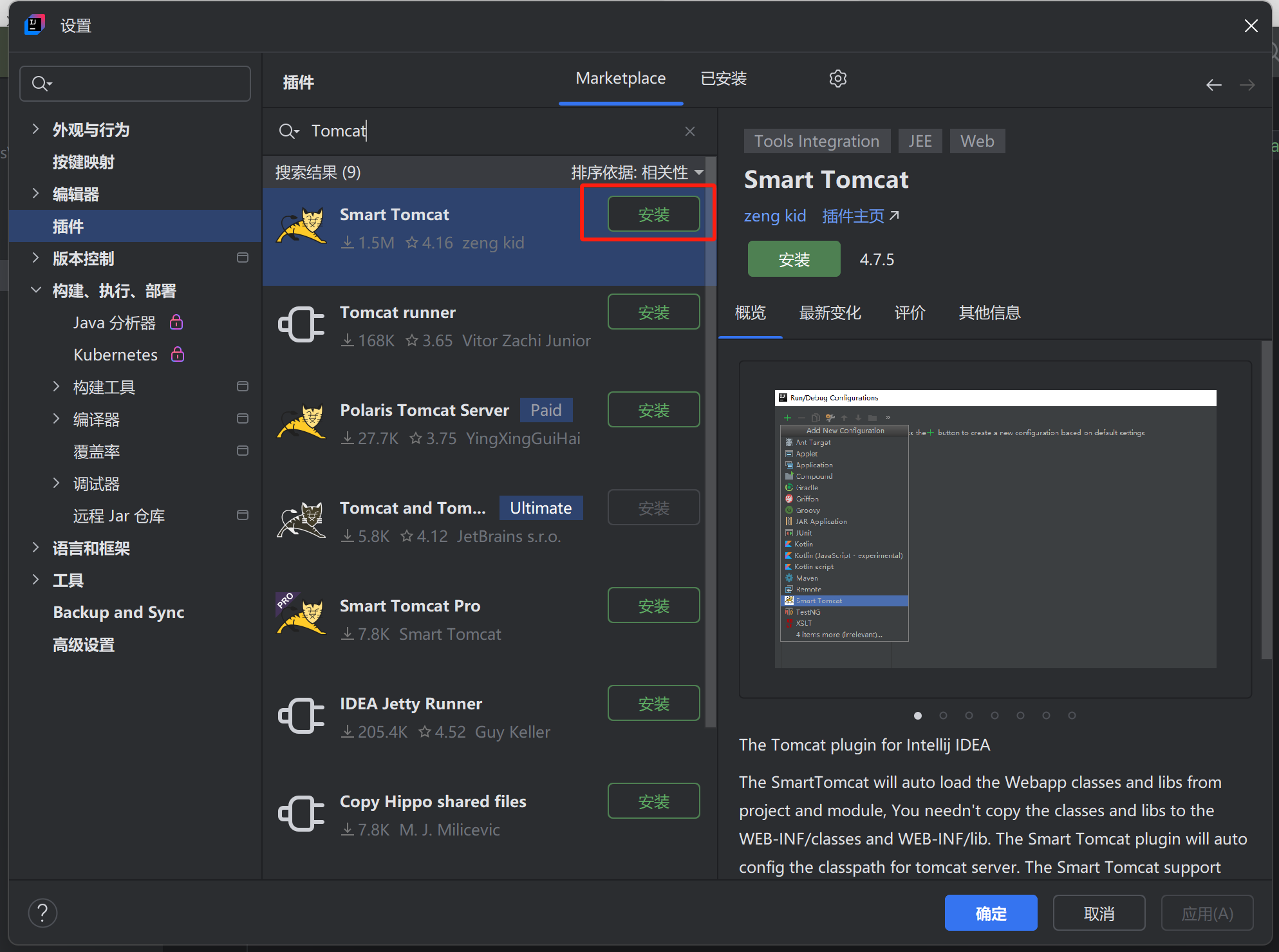
Task: Install Smart Tomcat from the results list
Action: click(x=653, y=214)
